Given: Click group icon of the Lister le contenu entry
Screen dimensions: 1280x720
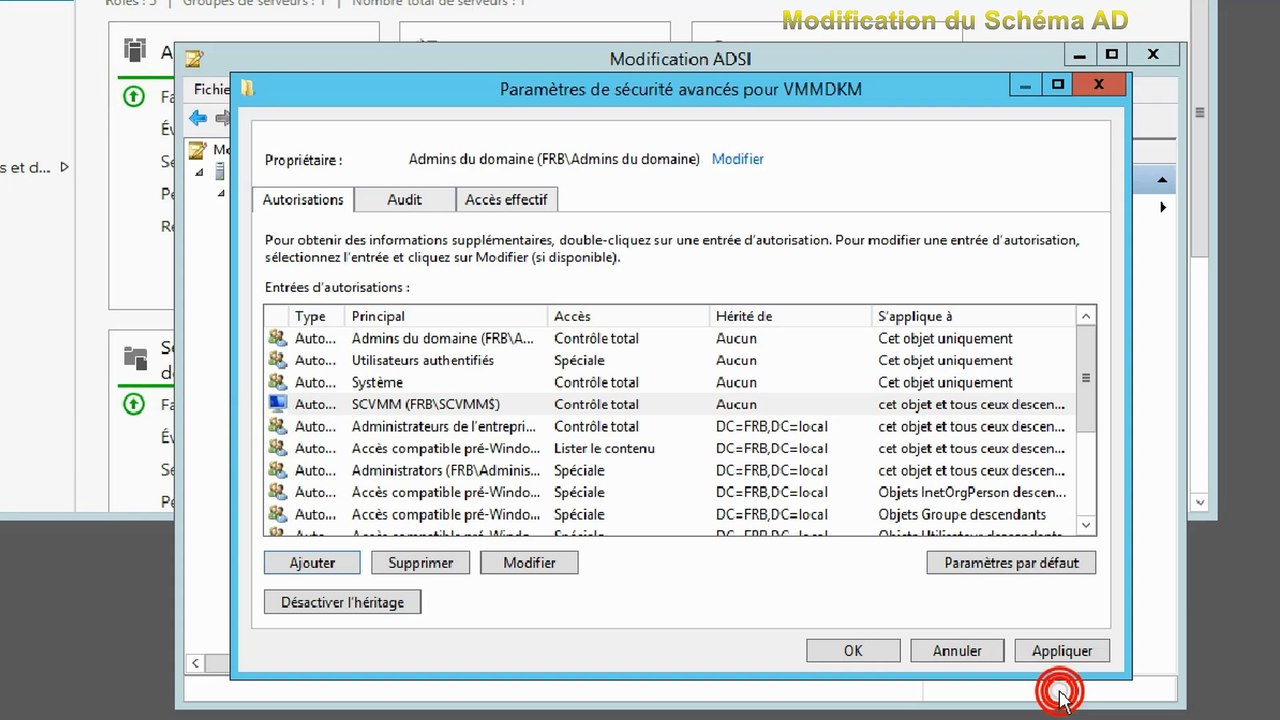Looking at the screenshot, I should (x=277, y=448).
